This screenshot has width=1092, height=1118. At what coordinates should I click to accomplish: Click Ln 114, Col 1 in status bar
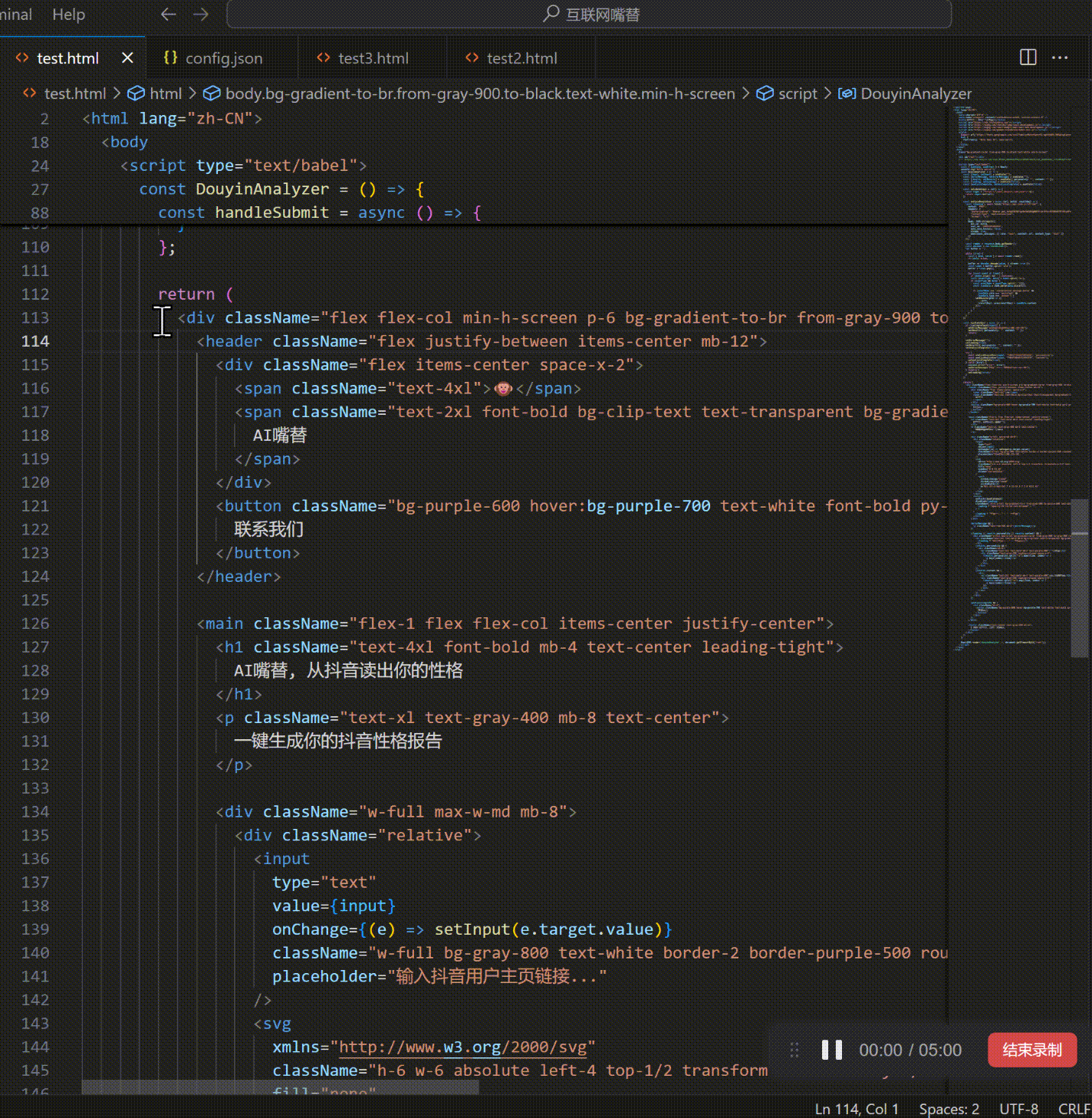(857, 1109)
